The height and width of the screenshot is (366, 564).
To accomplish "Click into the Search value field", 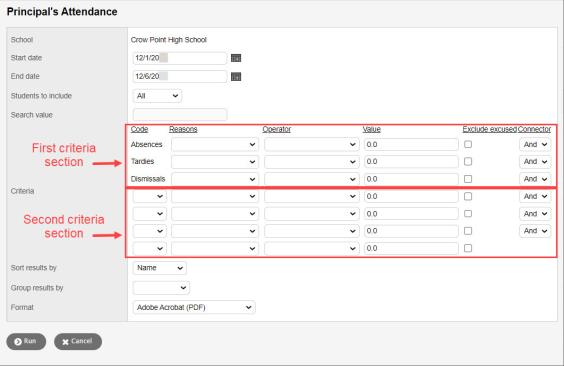I will (180, 115).
